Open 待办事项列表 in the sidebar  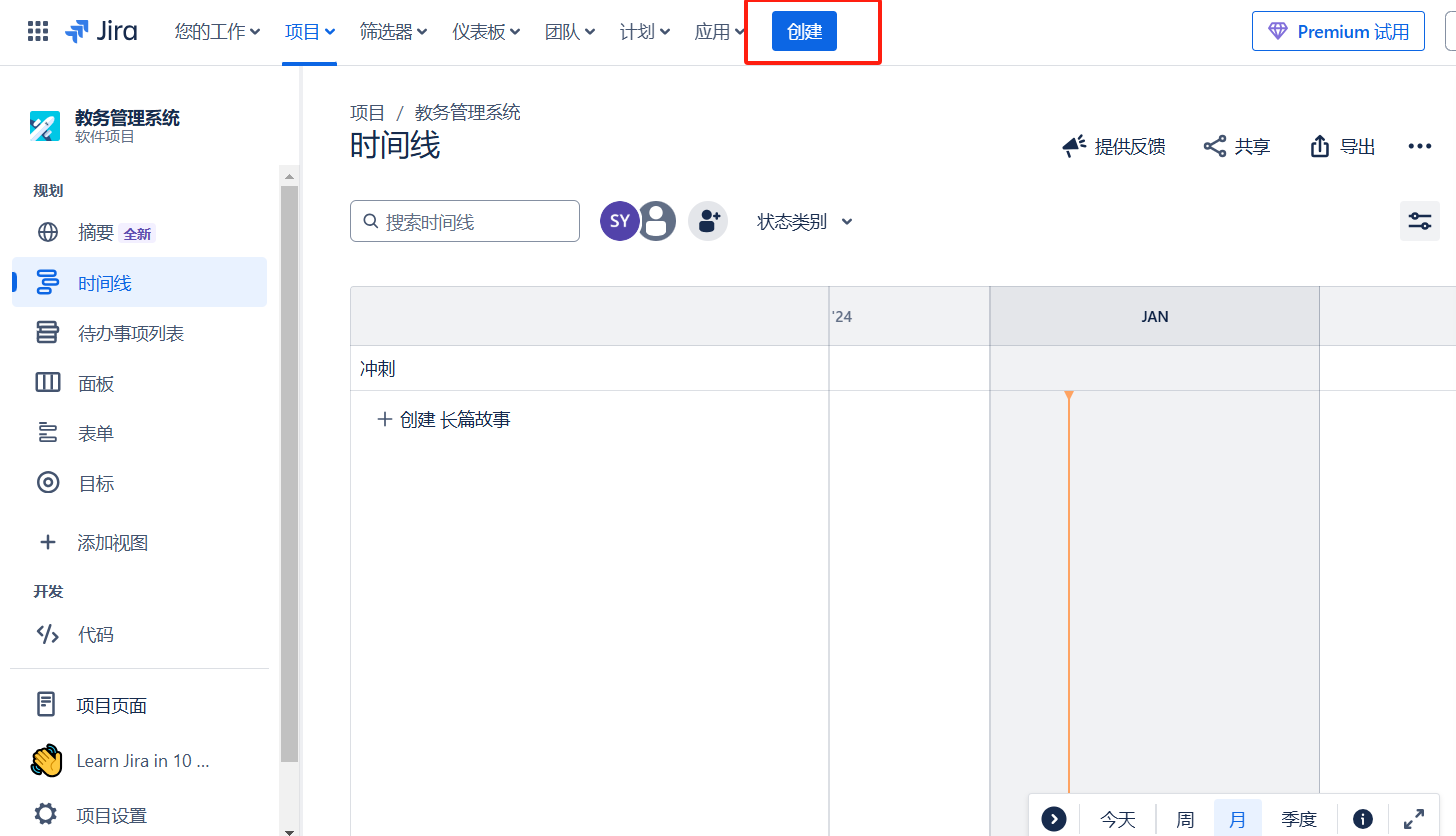point(140,333)
